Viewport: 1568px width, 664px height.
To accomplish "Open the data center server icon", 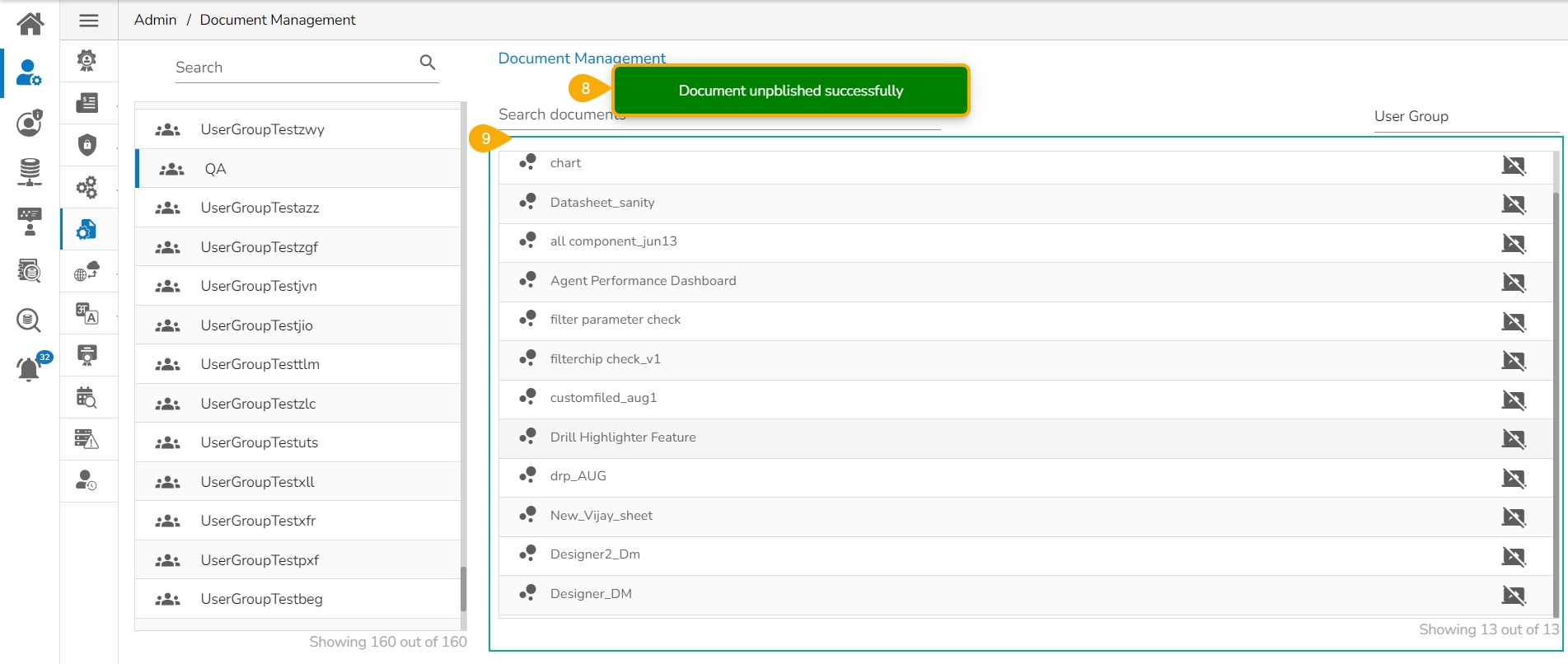I will 30,171.
